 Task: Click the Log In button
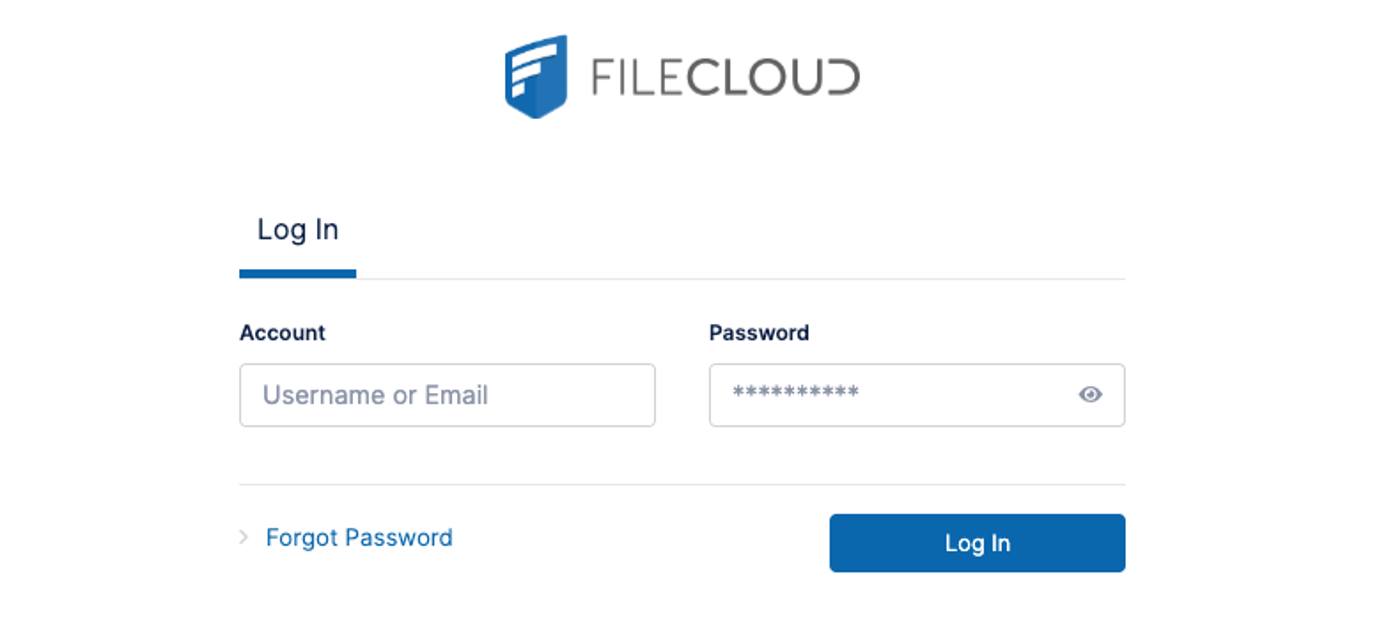click(x=976, y=543)
